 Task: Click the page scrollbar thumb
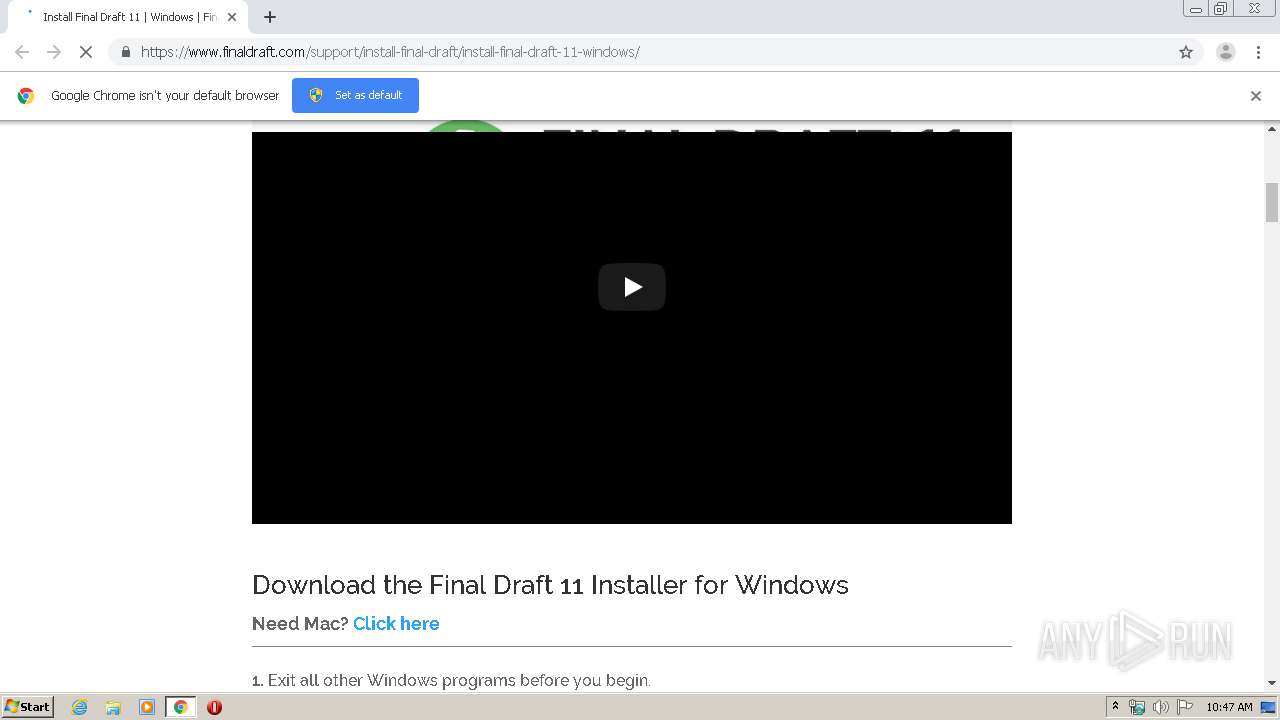pos(1272,203)
